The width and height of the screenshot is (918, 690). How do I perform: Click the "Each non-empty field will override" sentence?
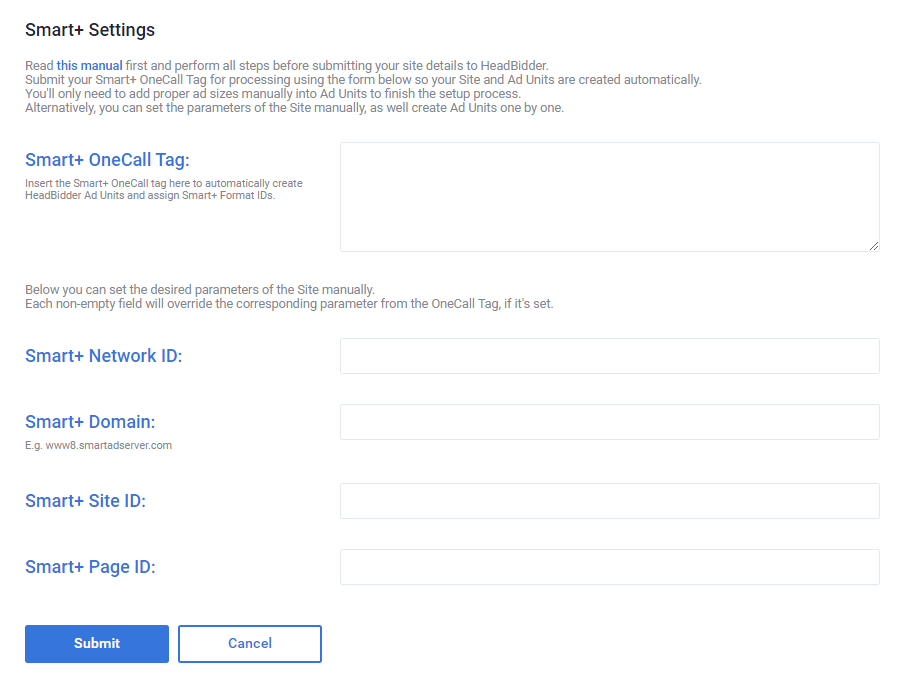point(289,303)
